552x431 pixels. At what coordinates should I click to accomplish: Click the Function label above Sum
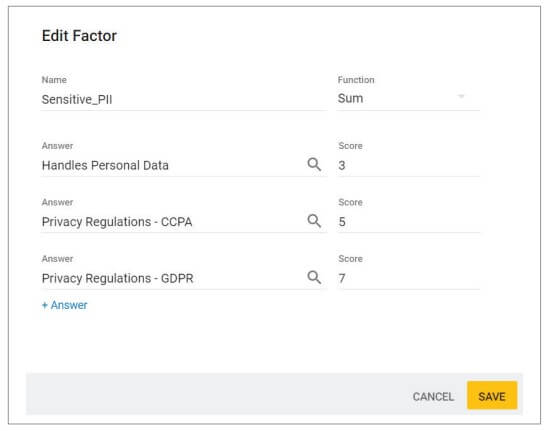coord(356,80)
